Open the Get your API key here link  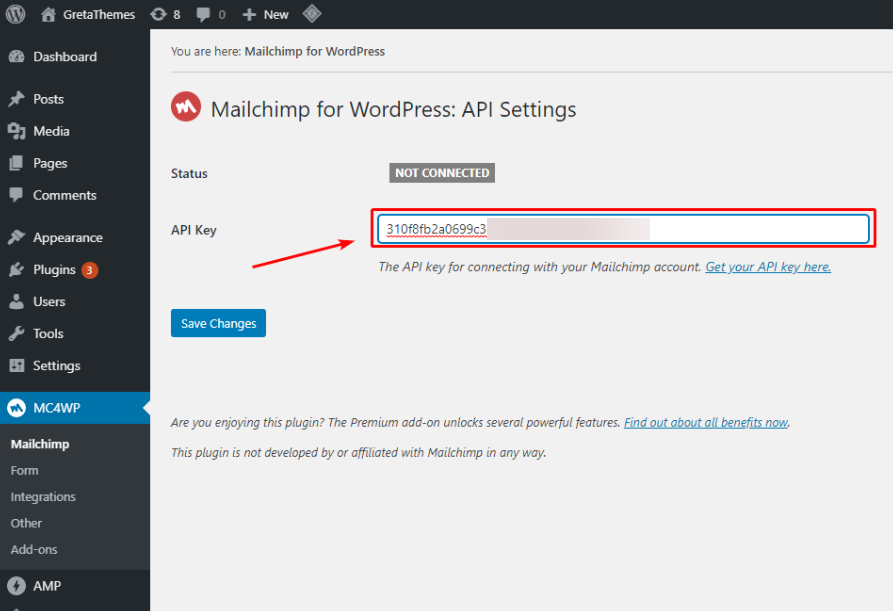click(x=767, y=267)
